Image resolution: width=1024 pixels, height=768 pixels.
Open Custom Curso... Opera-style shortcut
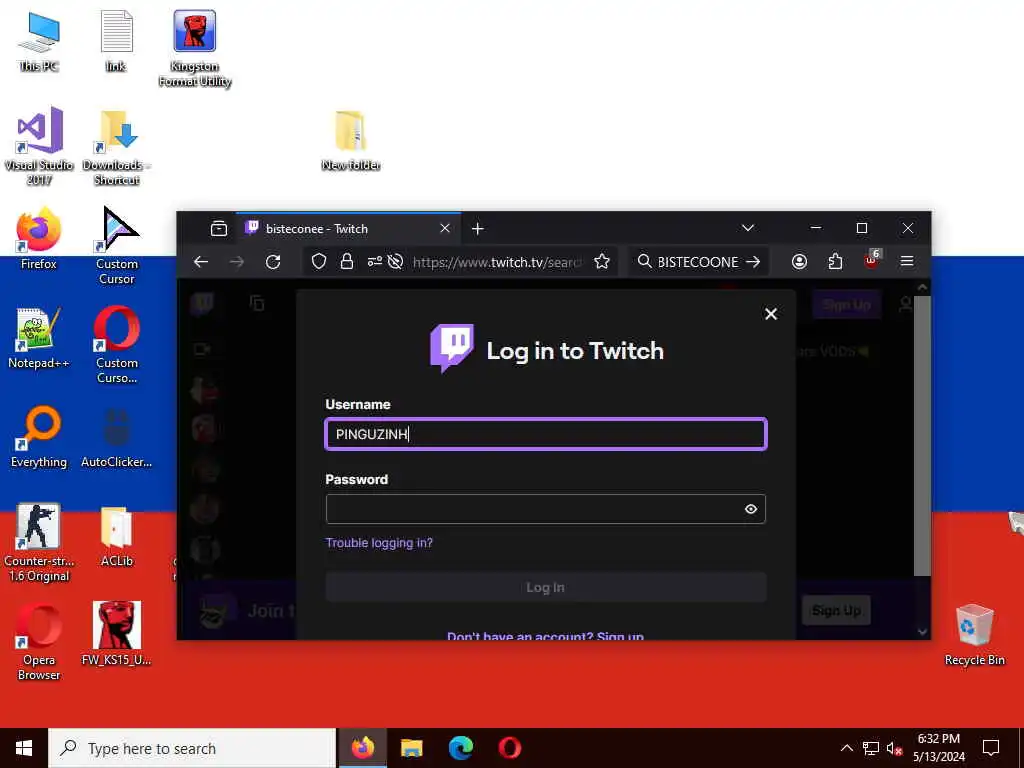click(117, 344)
